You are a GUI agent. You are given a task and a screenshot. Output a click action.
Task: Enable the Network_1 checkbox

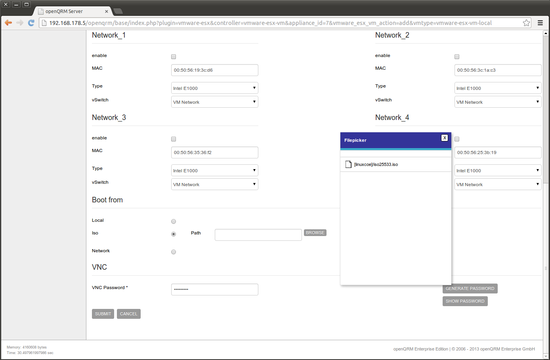click(173, 56)
